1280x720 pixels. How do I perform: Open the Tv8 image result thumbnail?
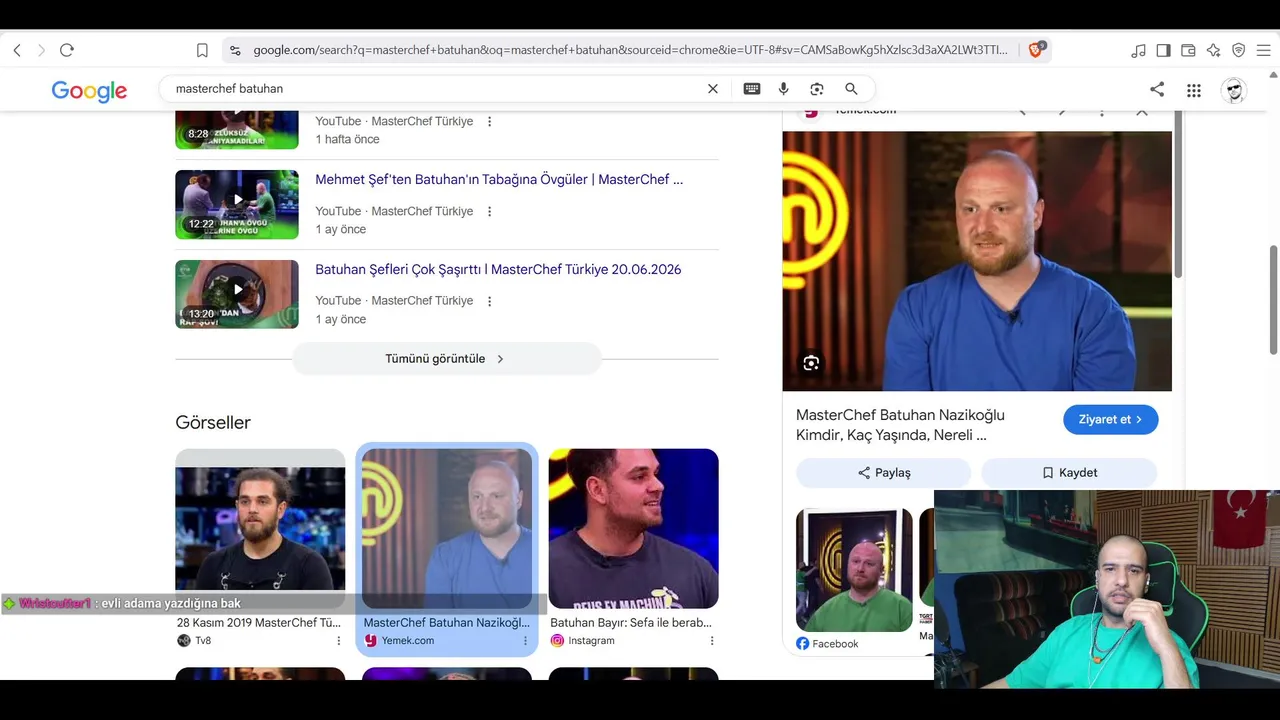click(260, 528)
